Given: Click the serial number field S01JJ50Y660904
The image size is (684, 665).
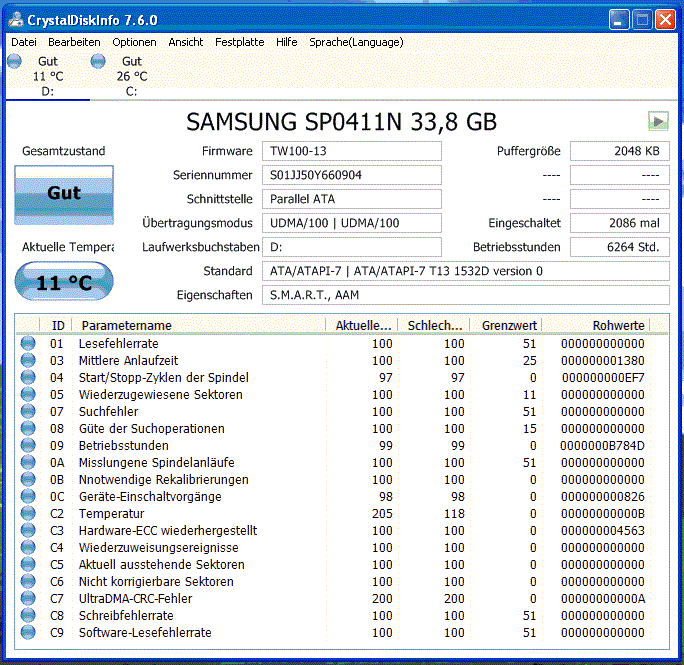Looking at the screenshot, I should click(x=352, y=175).
